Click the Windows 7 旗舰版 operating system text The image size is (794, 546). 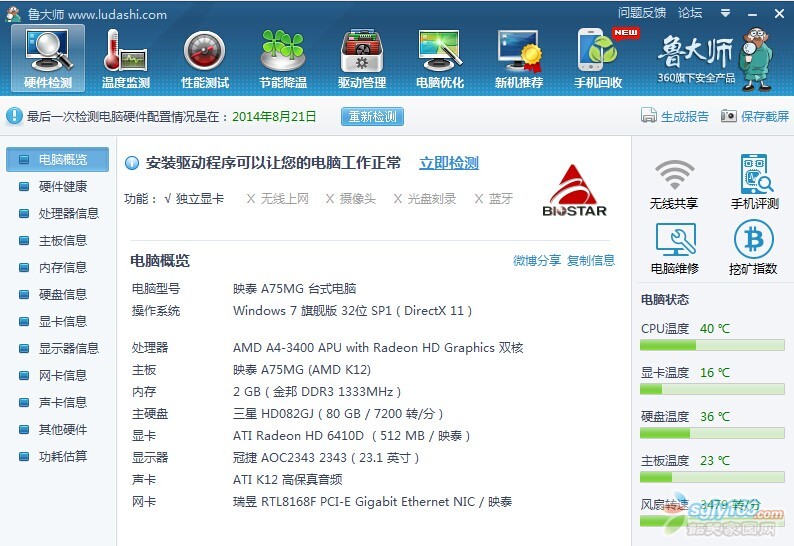[x=352, y=310]
